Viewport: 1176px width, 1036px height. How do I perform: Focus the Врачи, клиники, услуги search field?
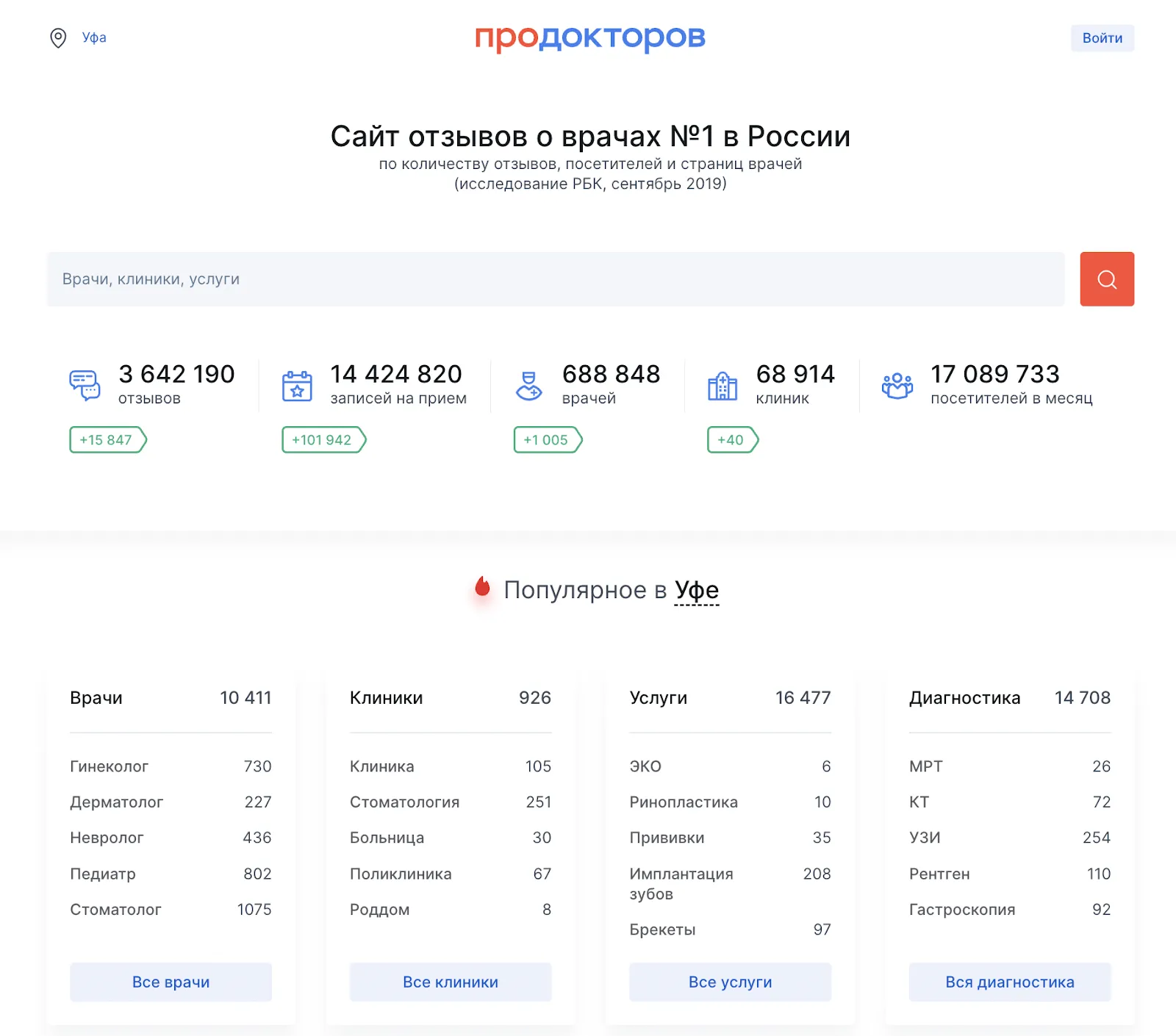click(555, 279)
